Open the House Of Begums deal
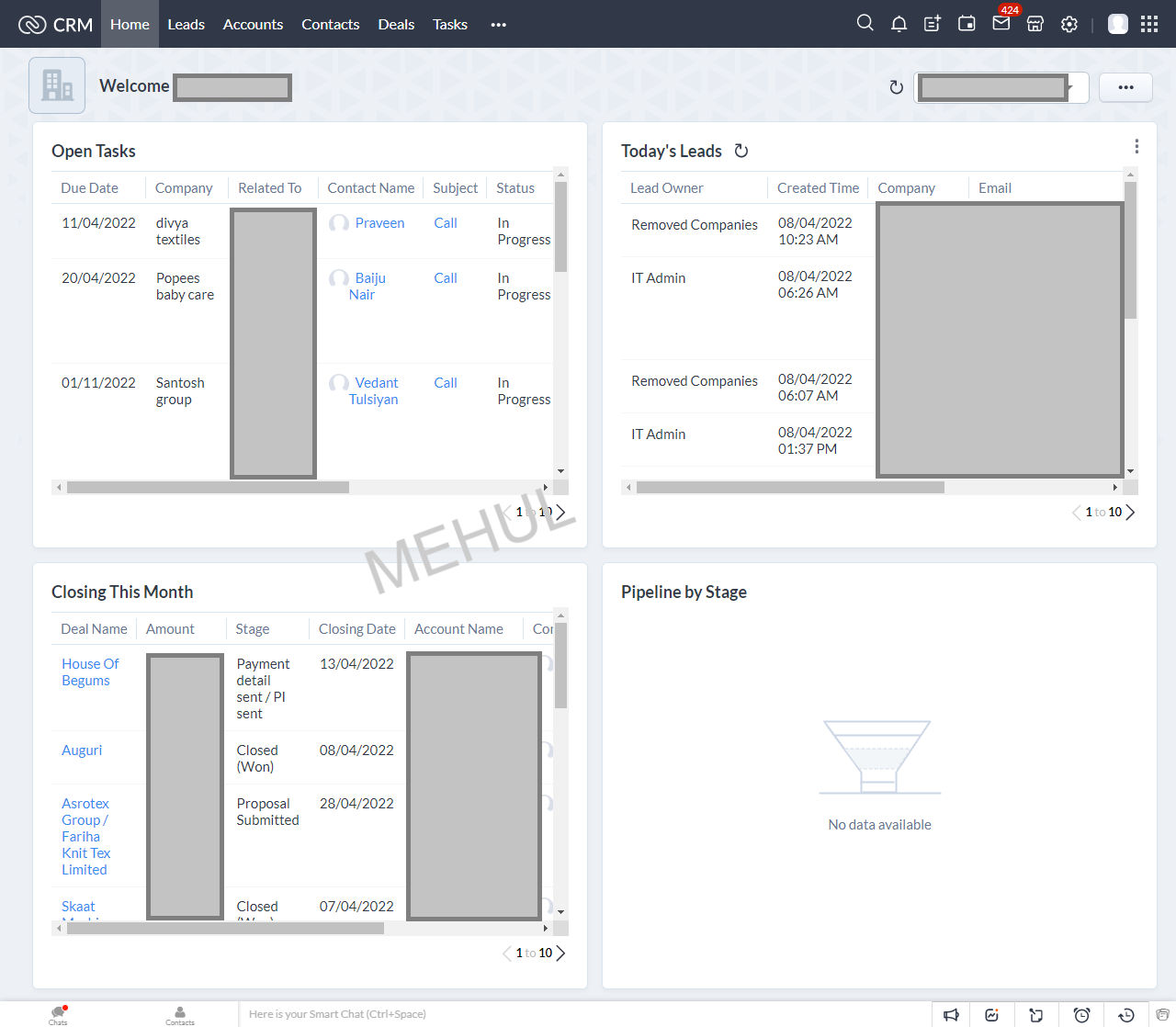The height and width of the screenshot is (1027, 1176). click(89, 671)
